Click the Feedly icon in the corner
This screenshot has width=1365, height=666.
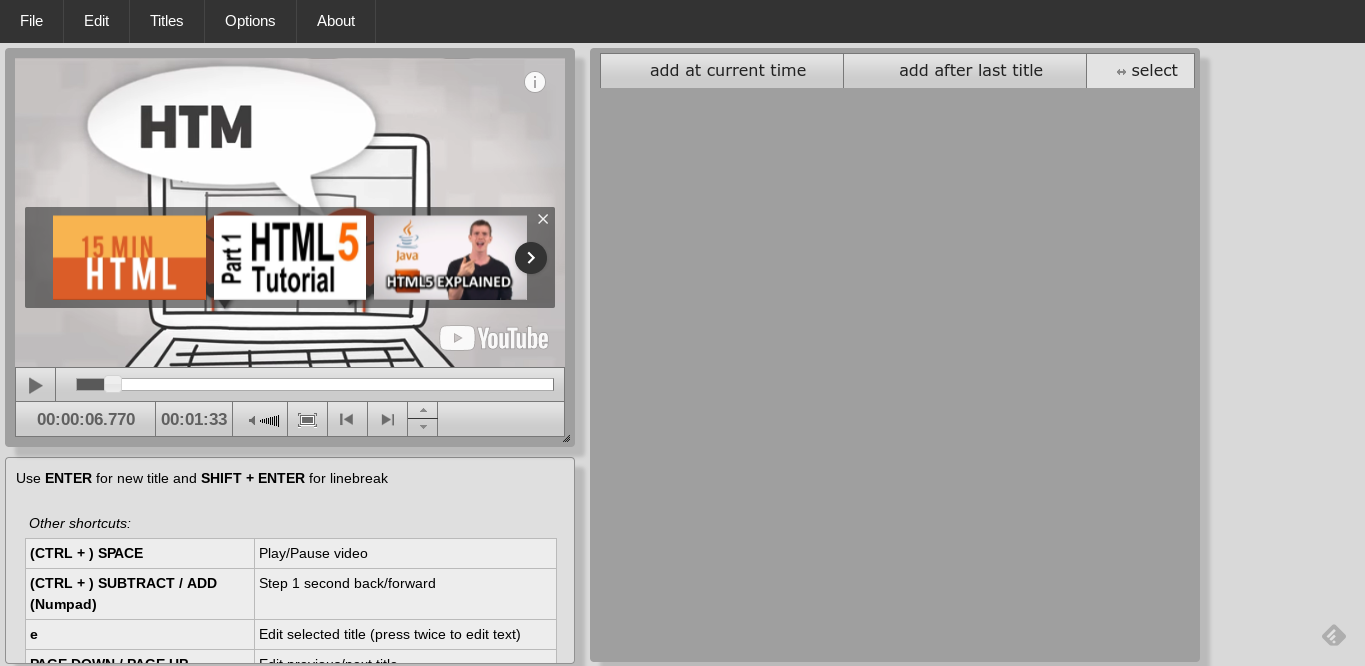[1333, 634]
